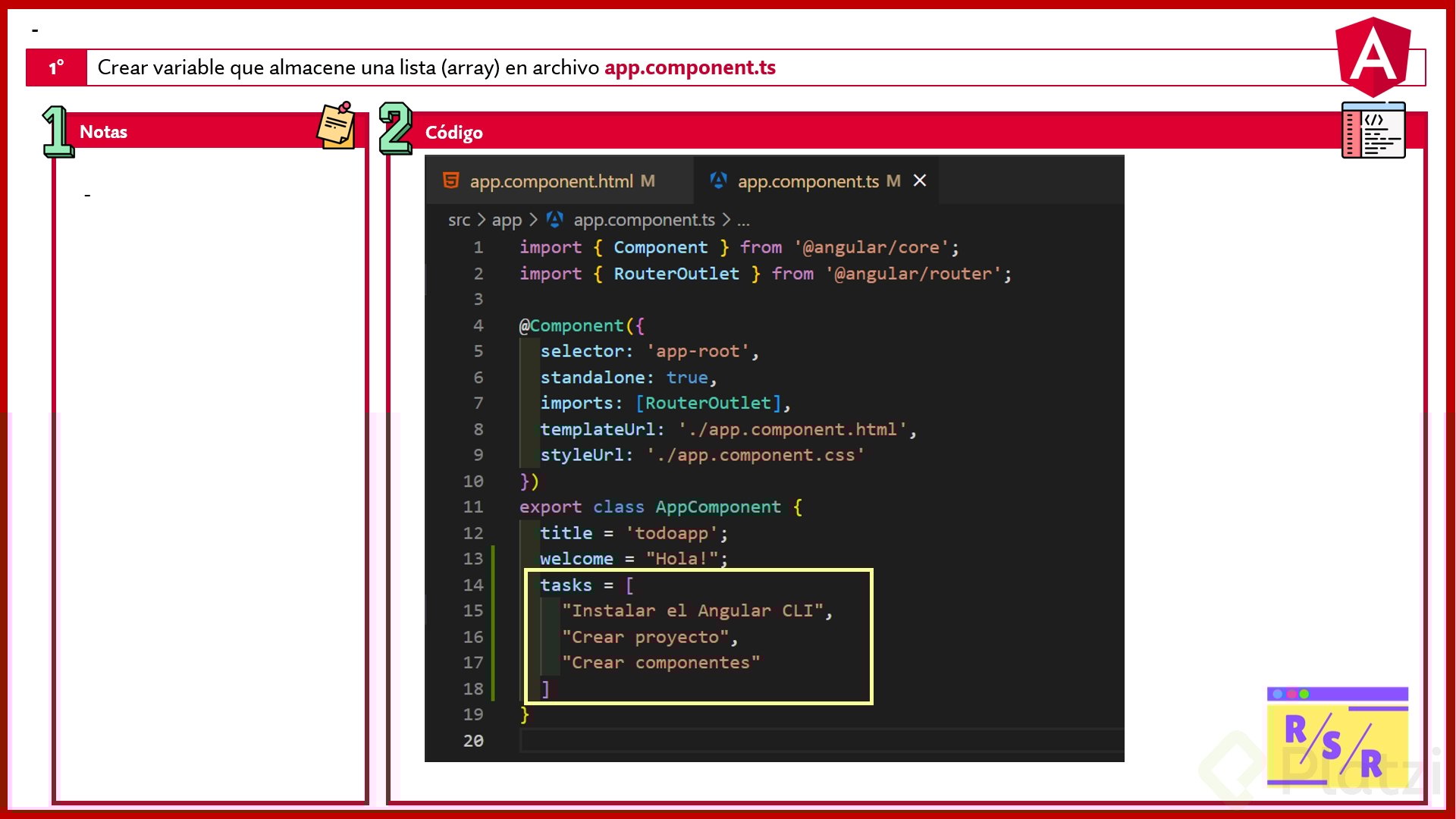Click the R/S/R logo thumbnail
This screenshot has width=1456, height=819.
[x=1337, y=736]
